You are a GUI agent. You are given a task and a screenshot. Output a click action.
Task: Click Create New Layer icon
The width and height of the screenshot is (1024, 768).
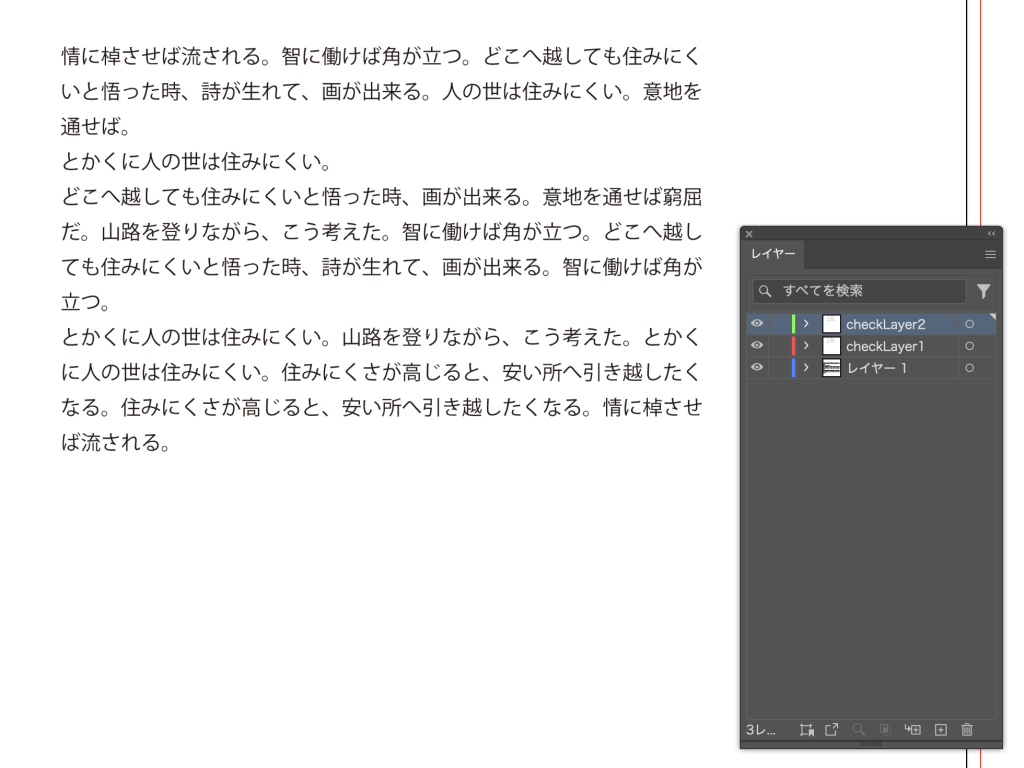(x=940, y=730)
